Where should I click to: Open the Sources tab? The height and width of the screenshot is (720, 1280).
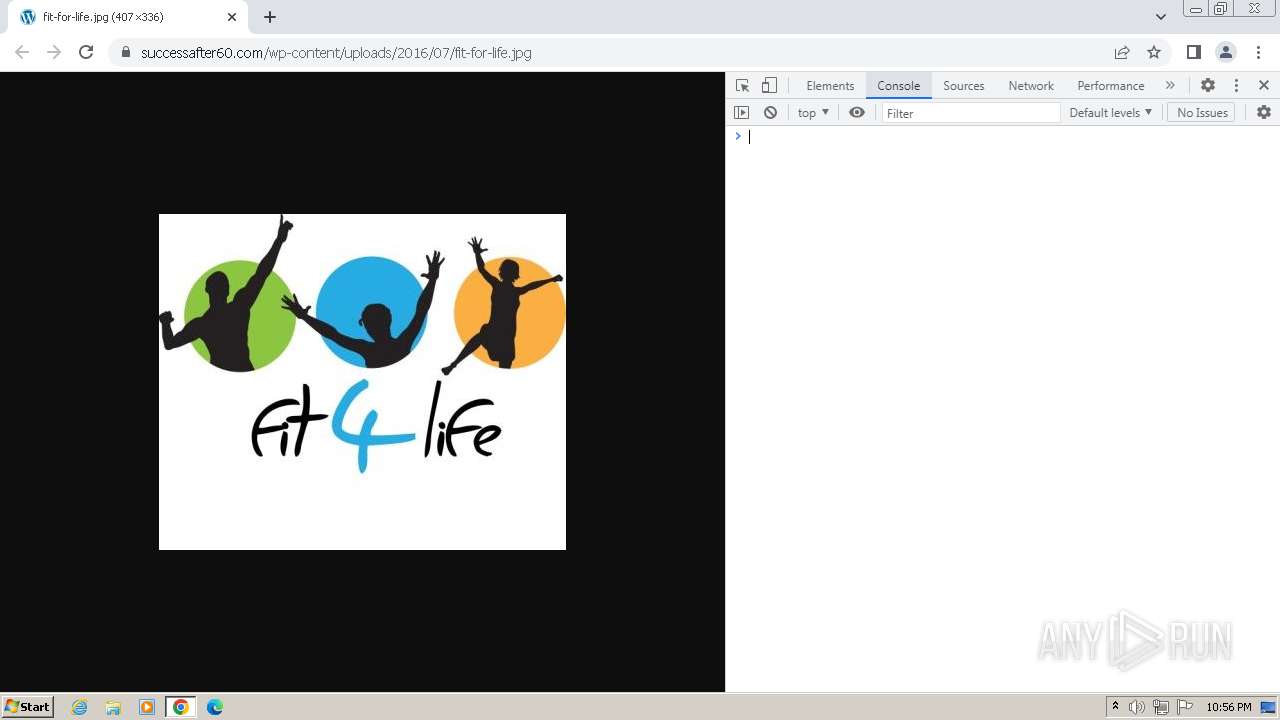point(964,86)
